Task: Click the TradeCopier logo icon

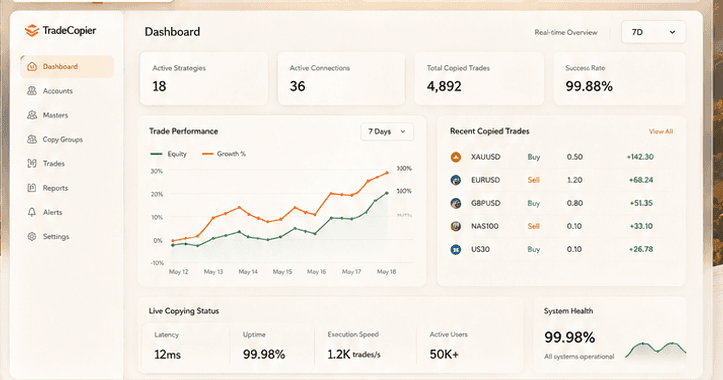Action: pyautogui.click(x=31, y=30)
